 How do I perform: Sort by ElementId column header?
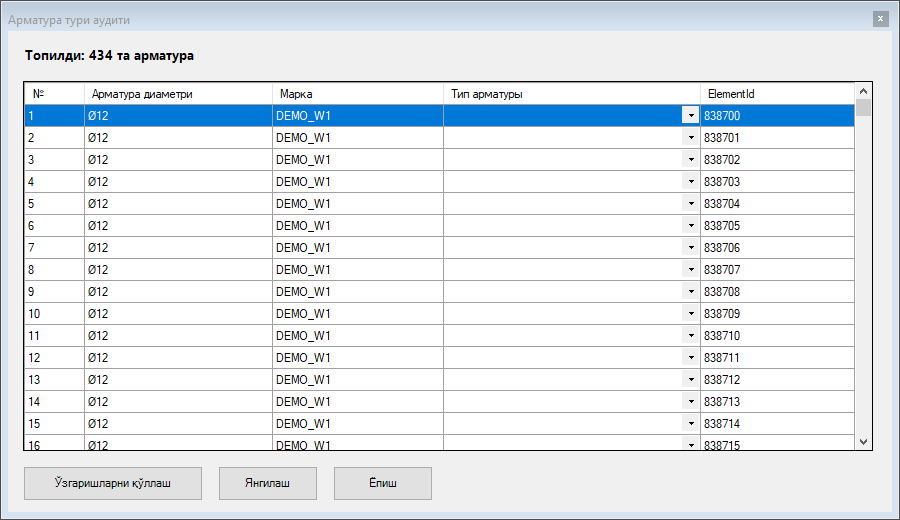click(777, 94)
